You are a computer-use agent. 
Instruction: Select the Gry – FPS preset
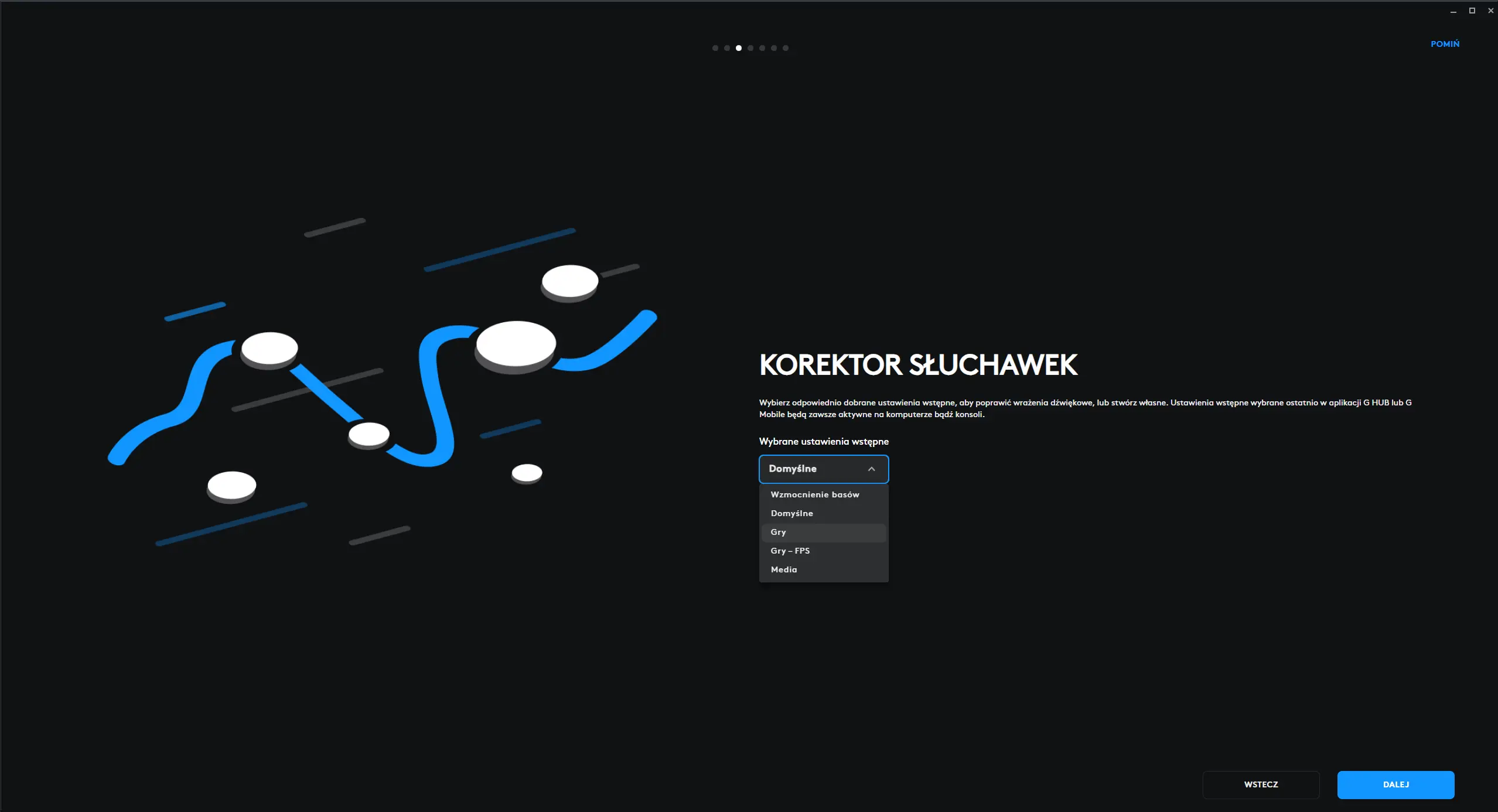tap(790, 551)
